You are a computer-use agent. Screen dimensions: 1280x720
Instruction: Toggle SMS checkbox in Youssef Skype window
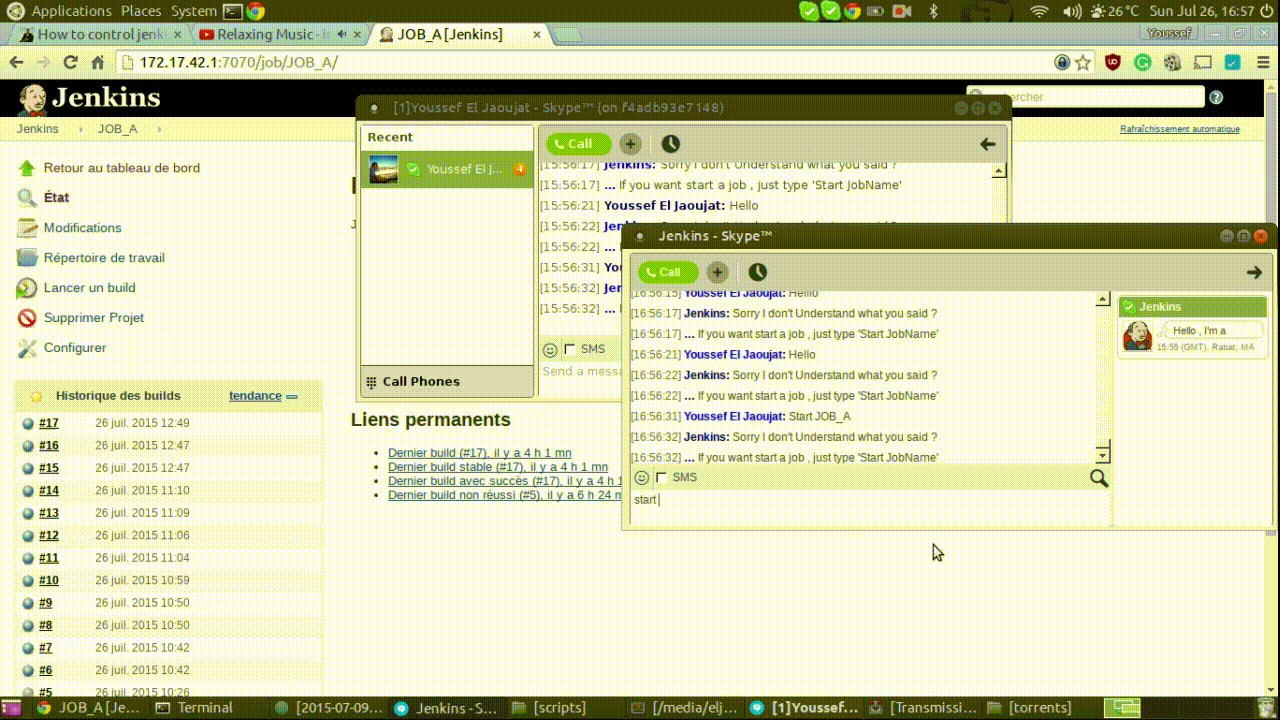(x=569, y=349)
